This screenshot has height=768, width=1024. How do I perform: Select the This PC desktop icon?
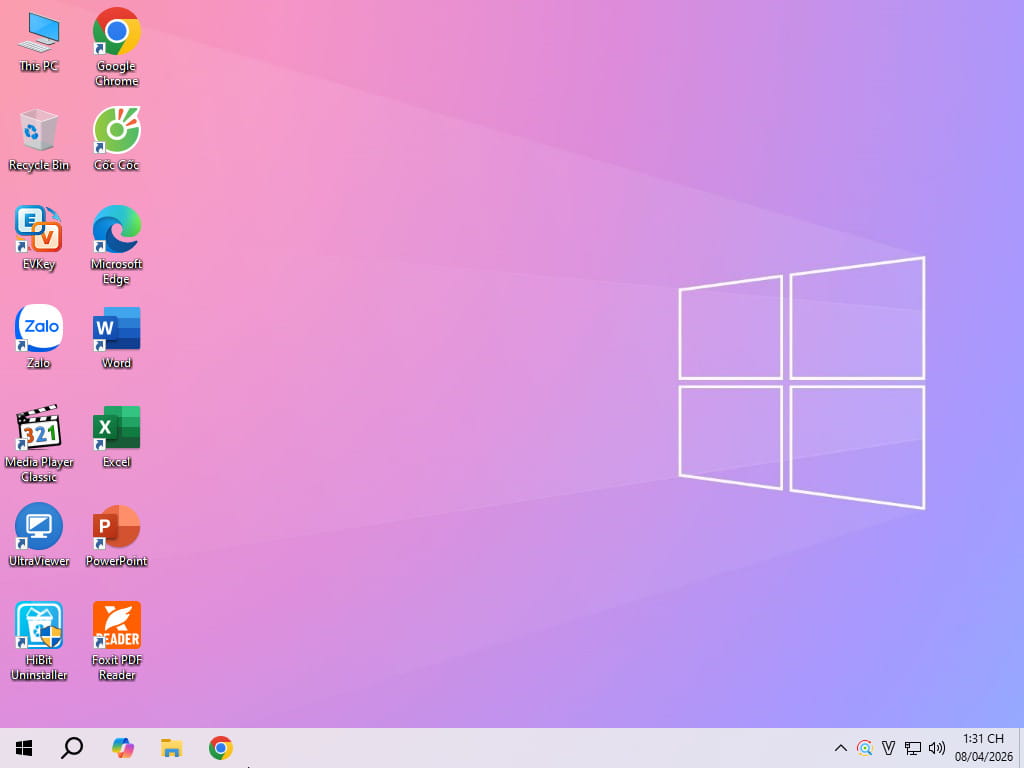pos(39,42)
